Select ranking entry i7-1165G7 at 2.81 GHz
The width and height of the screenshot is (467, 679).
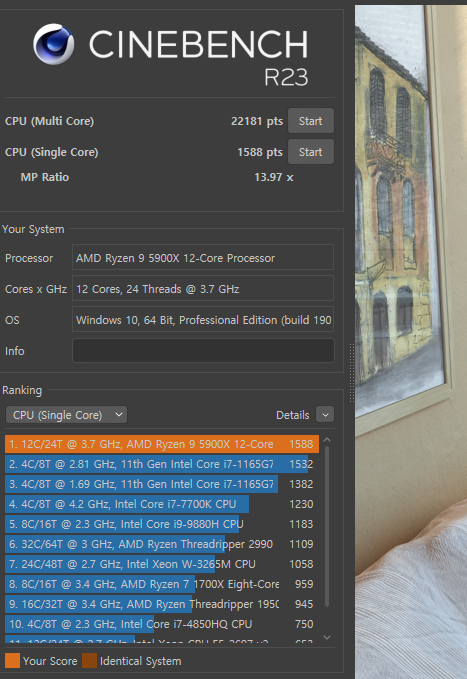pos(162,464)
